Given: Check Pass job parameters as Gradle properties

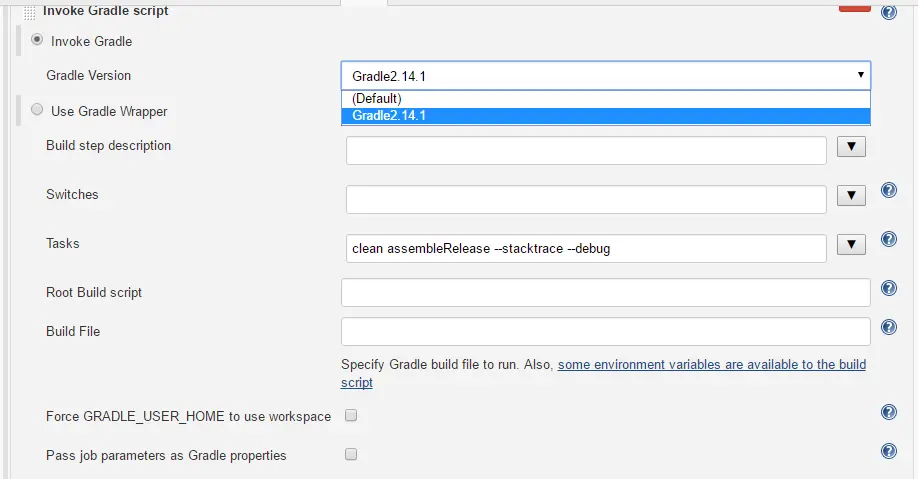Looking at the screenshot, I should point(351,454).
